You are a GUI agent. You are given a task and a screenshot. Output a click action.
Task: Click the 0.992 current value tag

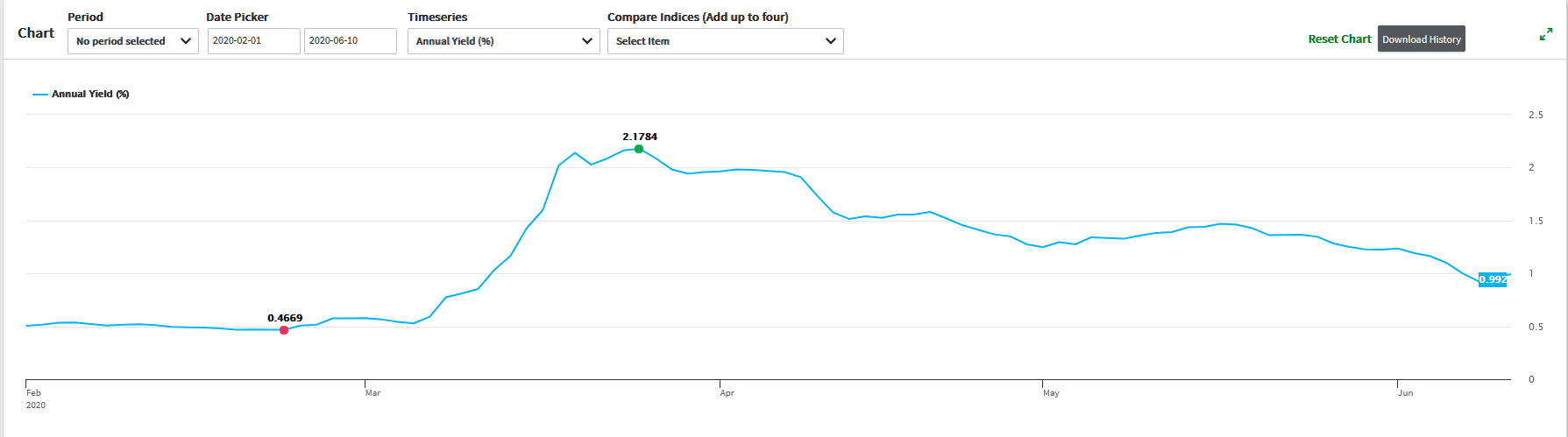point(1493,280)
